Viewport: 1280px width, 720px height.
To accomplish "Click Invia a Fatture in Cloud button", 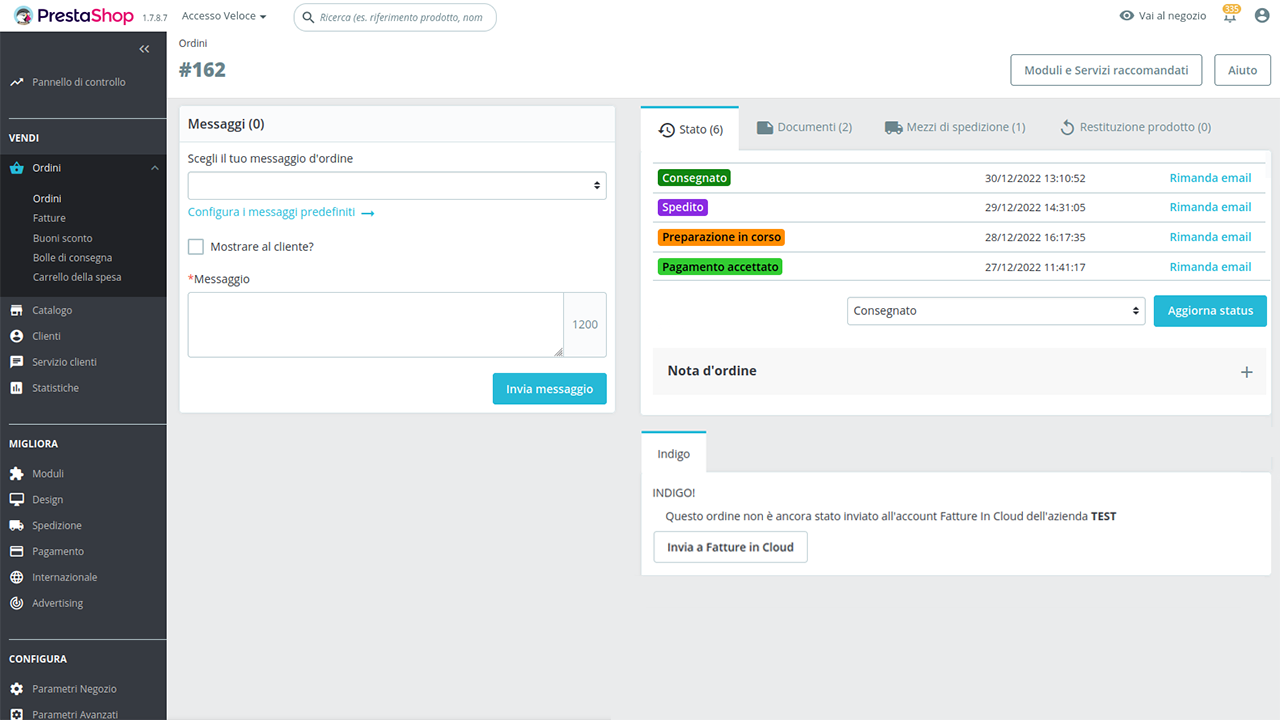I will [x=730, y=547].
